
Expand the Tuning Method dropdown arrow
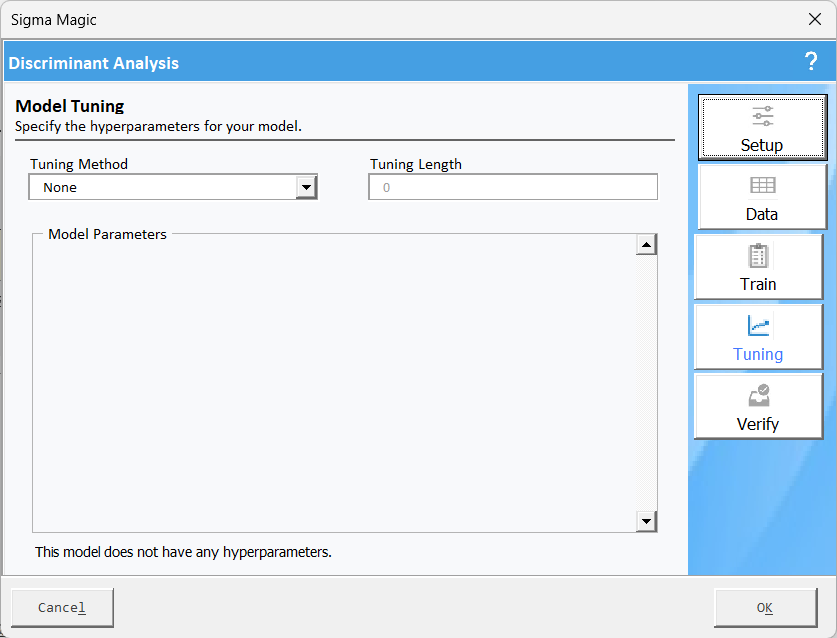coord(306,187)
